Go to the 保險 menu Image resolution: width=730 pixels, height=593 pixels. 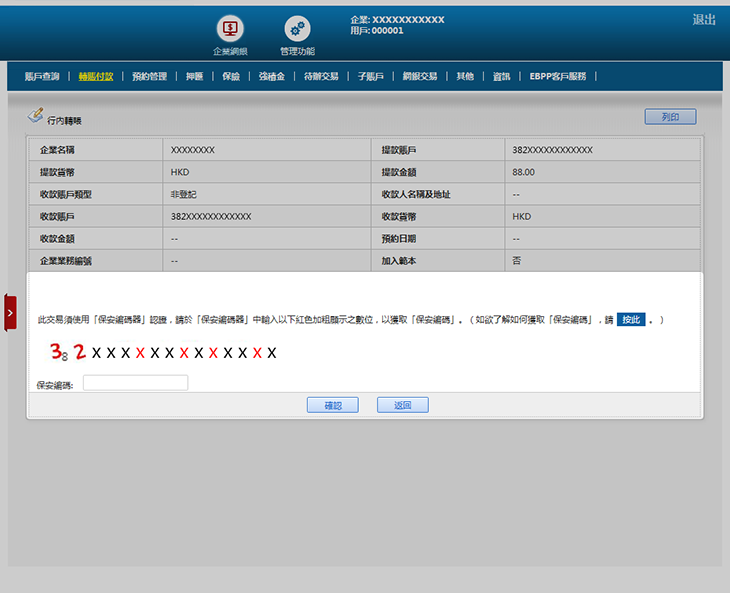(231, 76)
